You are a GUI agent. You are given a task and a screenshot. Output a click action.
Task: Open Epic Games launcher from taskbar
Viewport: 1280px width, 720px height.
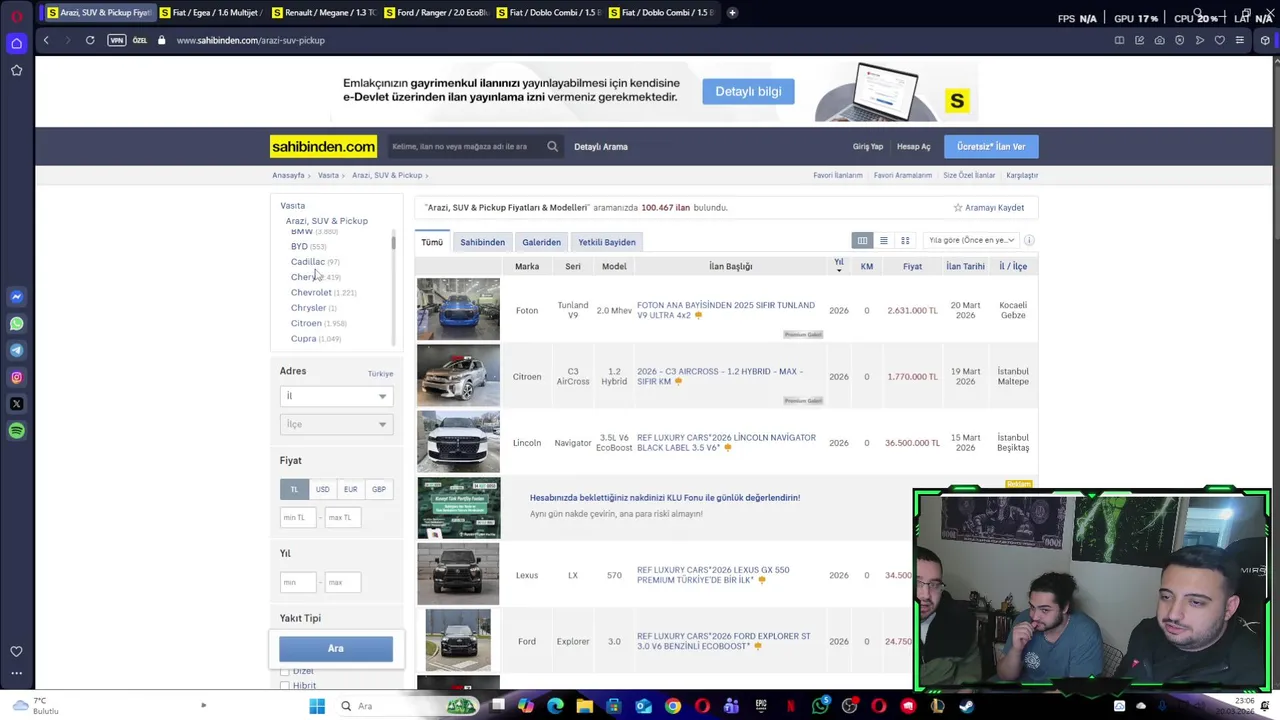tap(761, 706)
